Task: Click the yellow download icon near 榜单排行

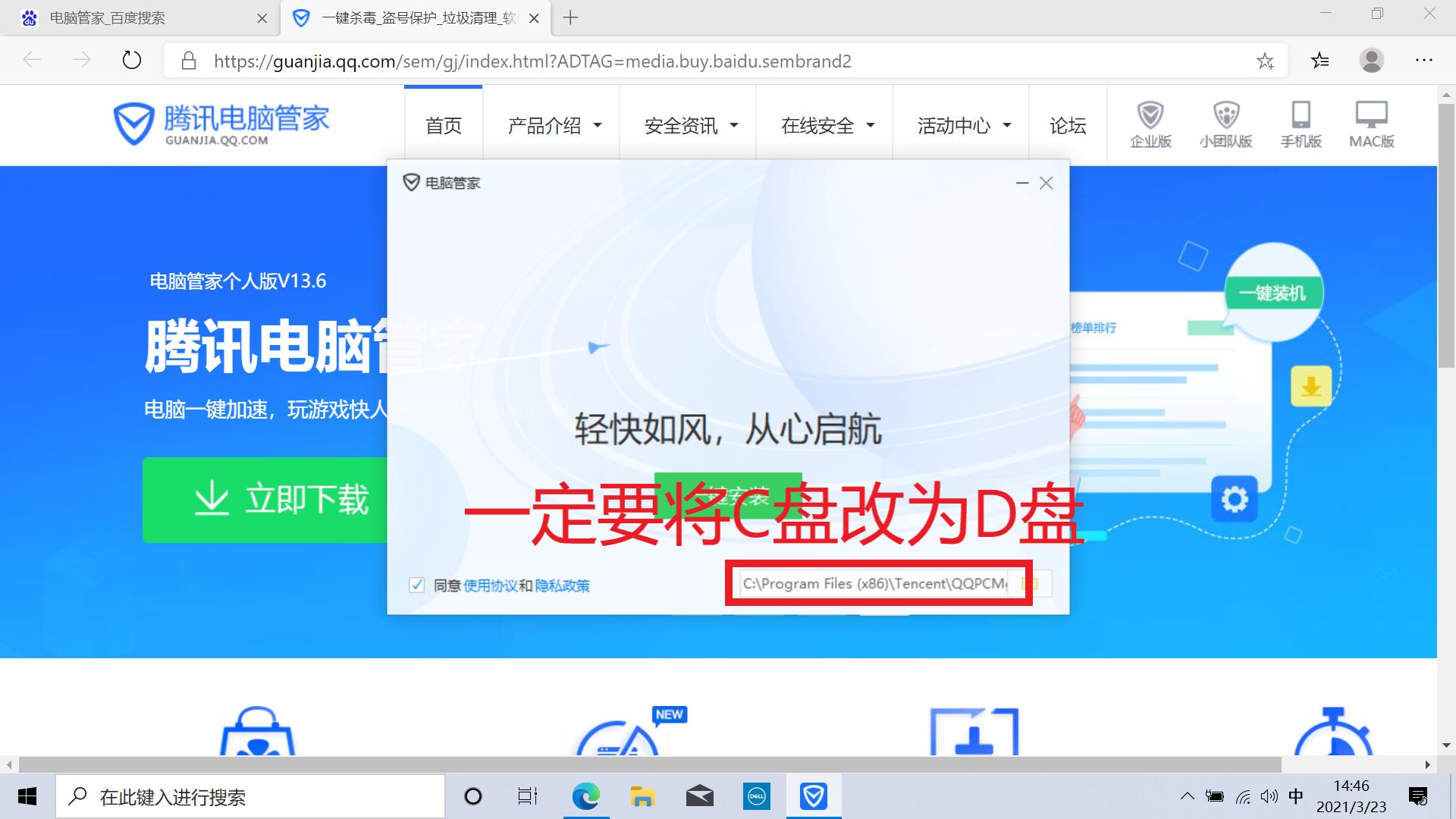Action: pyautogui.click(x=1310, y=384)
